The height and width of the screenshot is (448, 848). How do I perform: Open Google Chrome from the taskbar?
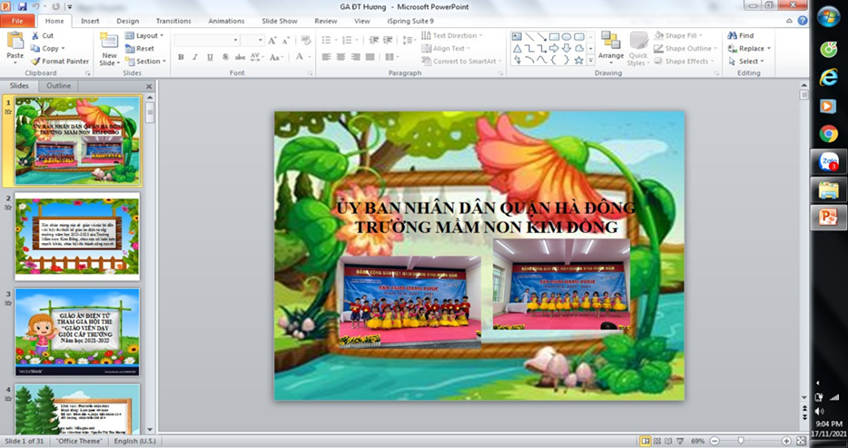[x=828, y=133]
